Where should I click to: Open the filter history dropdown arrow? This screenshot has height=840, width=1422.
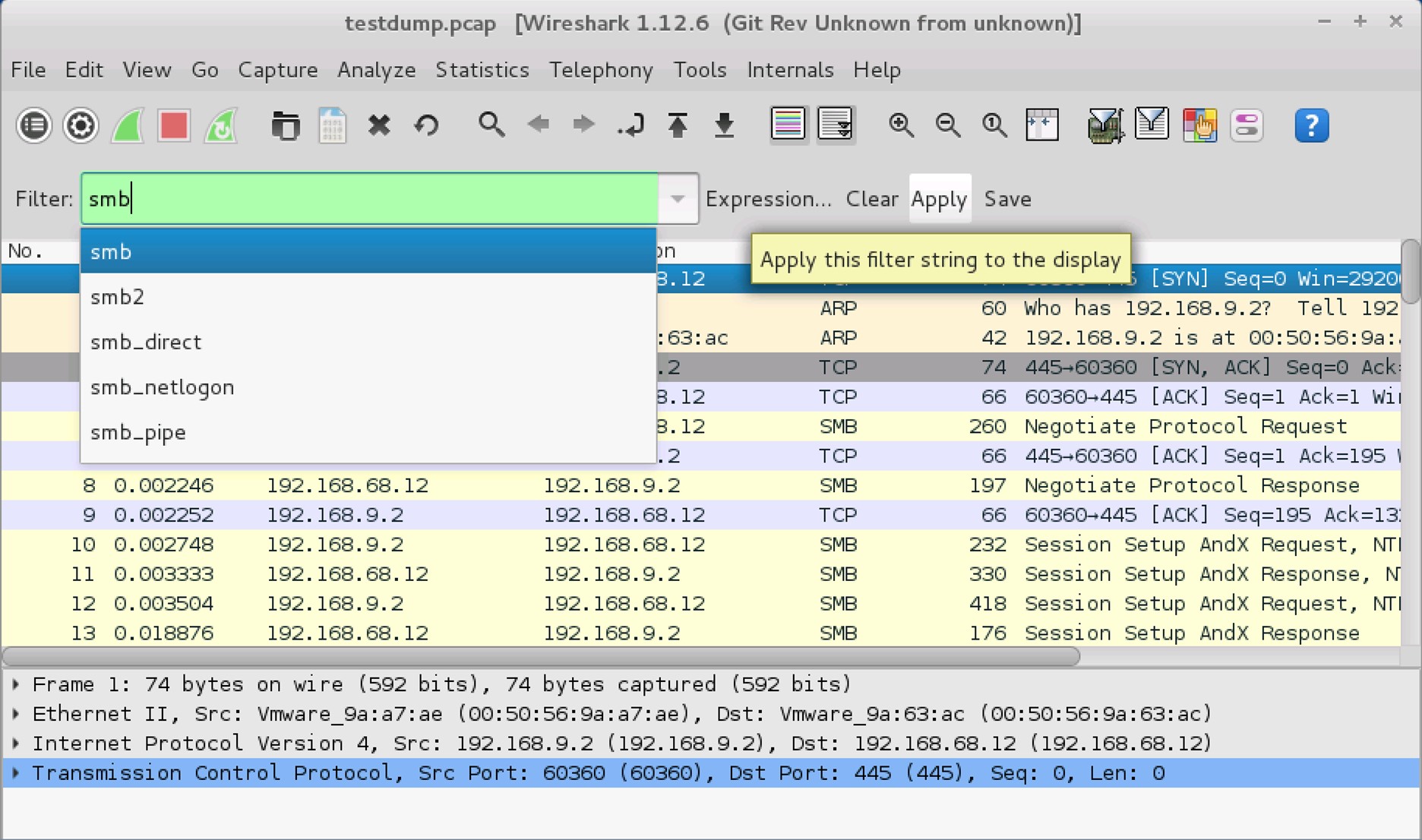(x=678, y=199)
